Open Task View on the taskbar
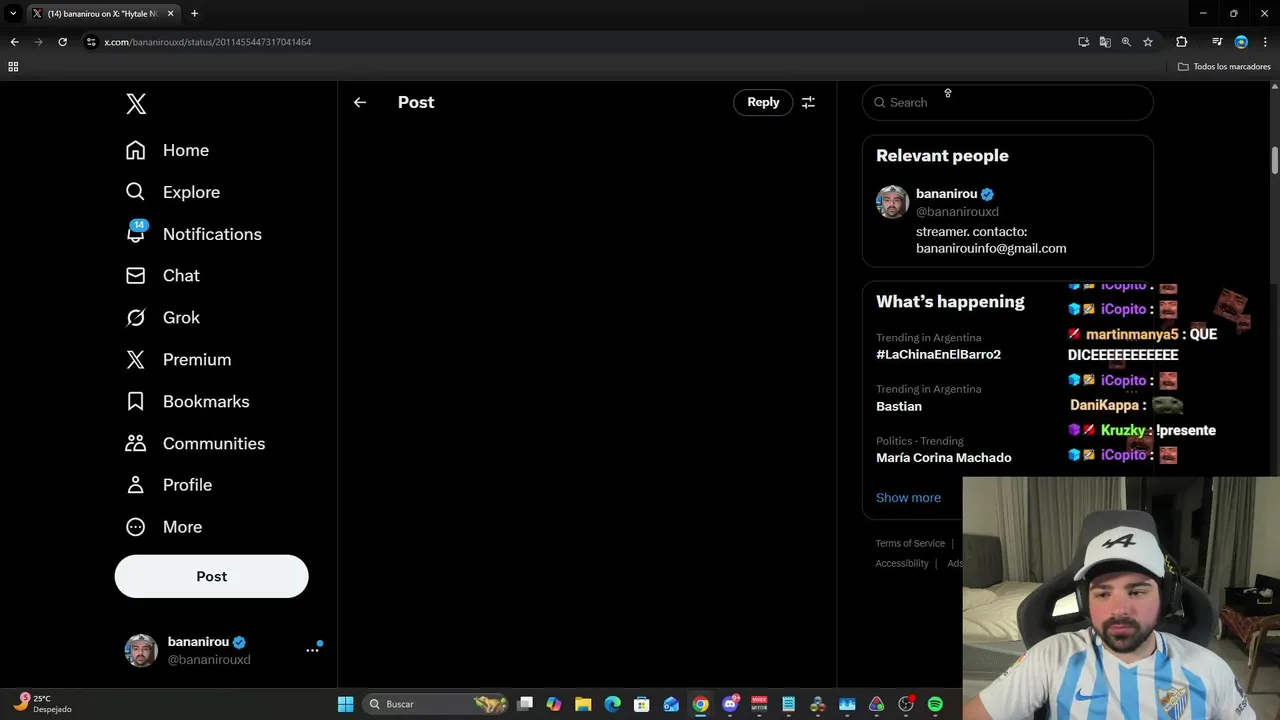1280x720 pixels. (525, 704)
